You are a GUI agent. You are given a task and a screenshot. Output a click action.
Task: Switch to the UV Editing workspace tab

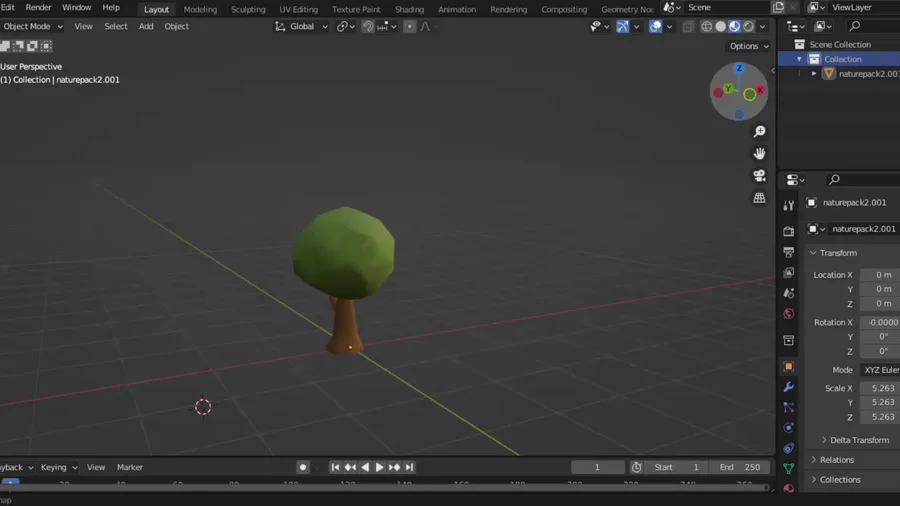[x=298, y=9]
